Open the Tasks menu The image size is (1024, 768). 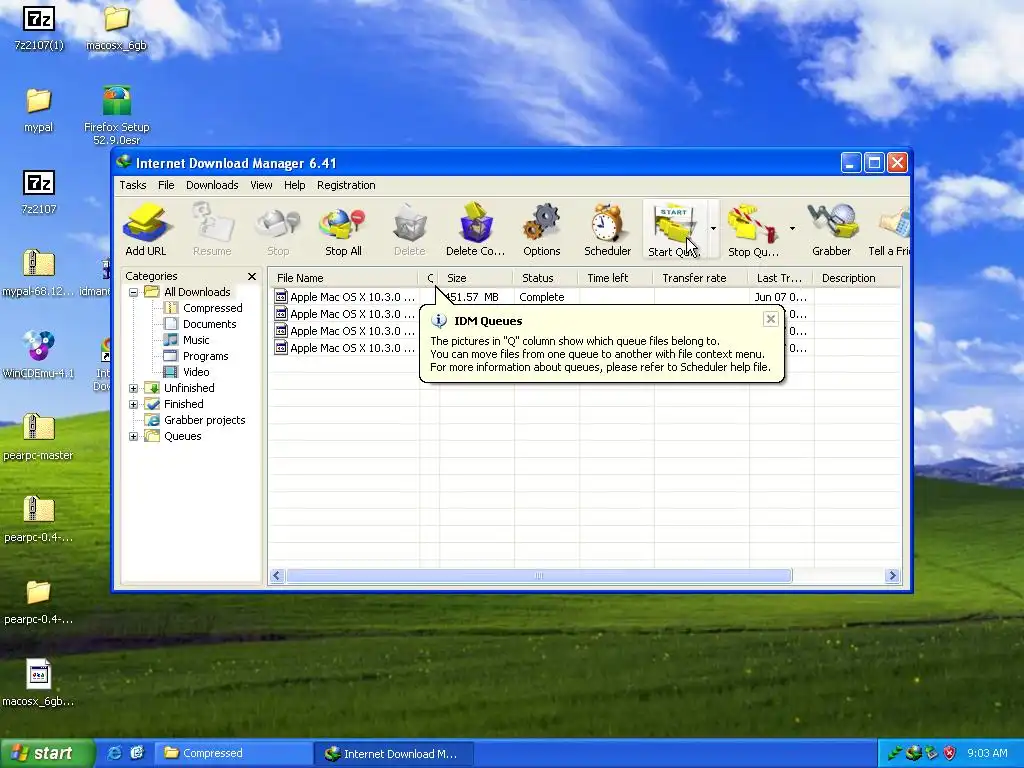point(133,185)
